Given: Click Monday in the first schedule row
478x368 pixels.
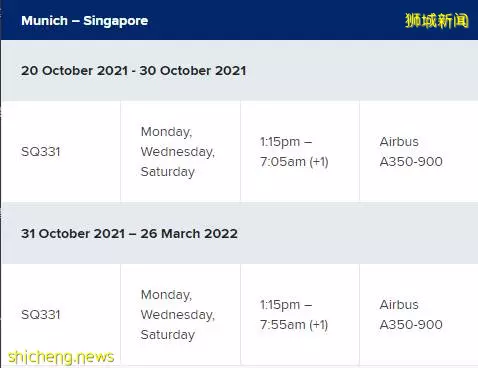Looking at the screenshot, I should (x=166, y=132).
